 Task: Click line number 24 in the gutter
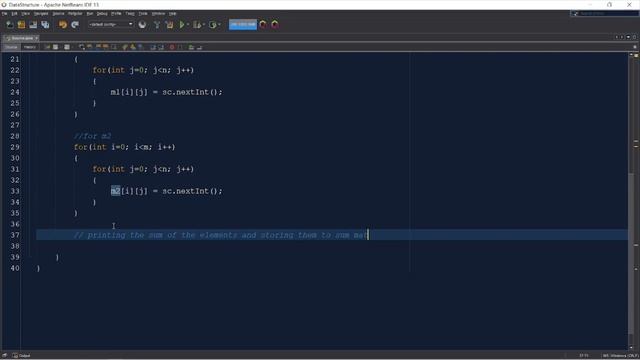pos(15,92)
